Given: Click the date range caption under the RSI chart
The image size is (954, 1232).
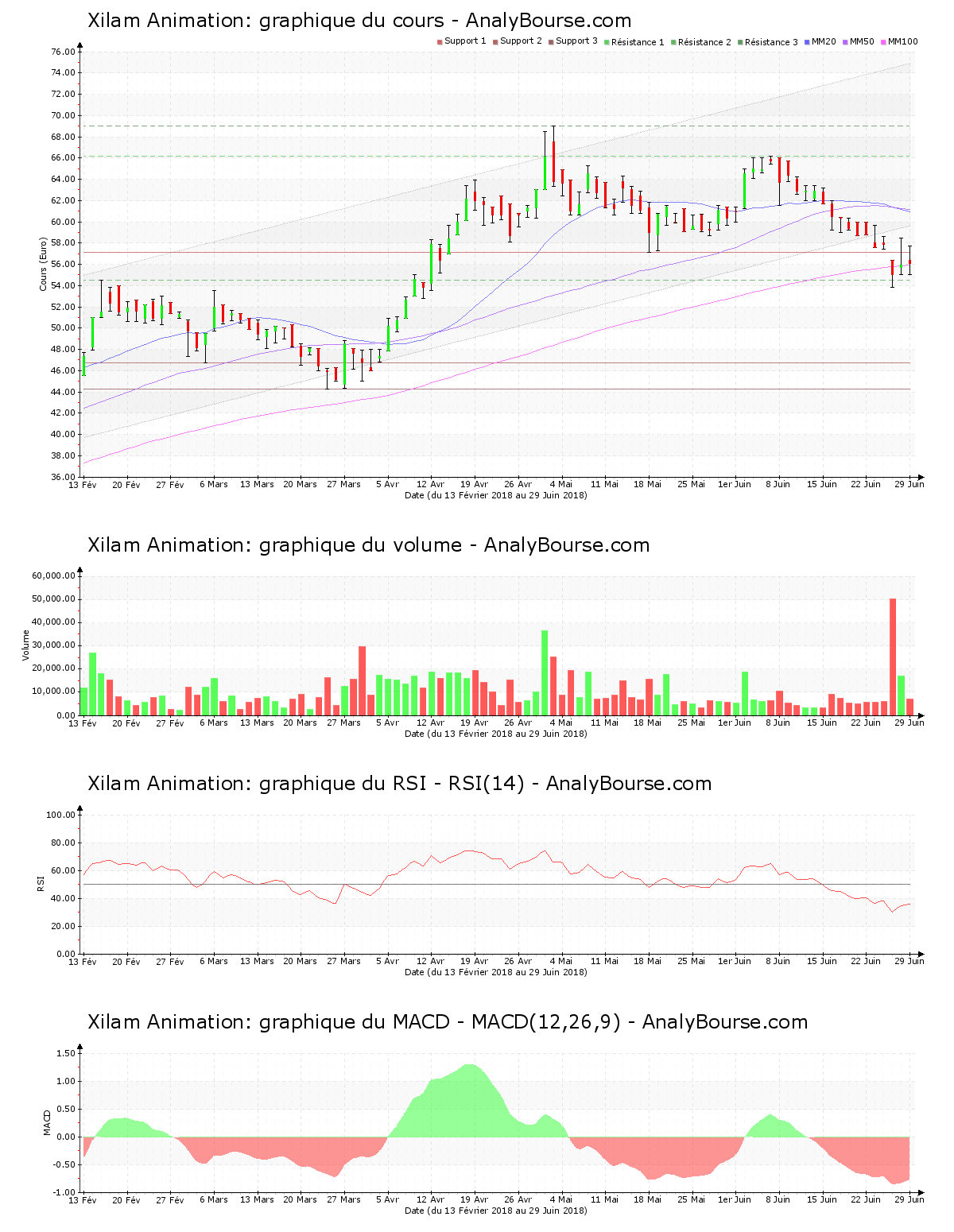Looking at the screenshot, I should pyautogui.click(x=496, y=972).
